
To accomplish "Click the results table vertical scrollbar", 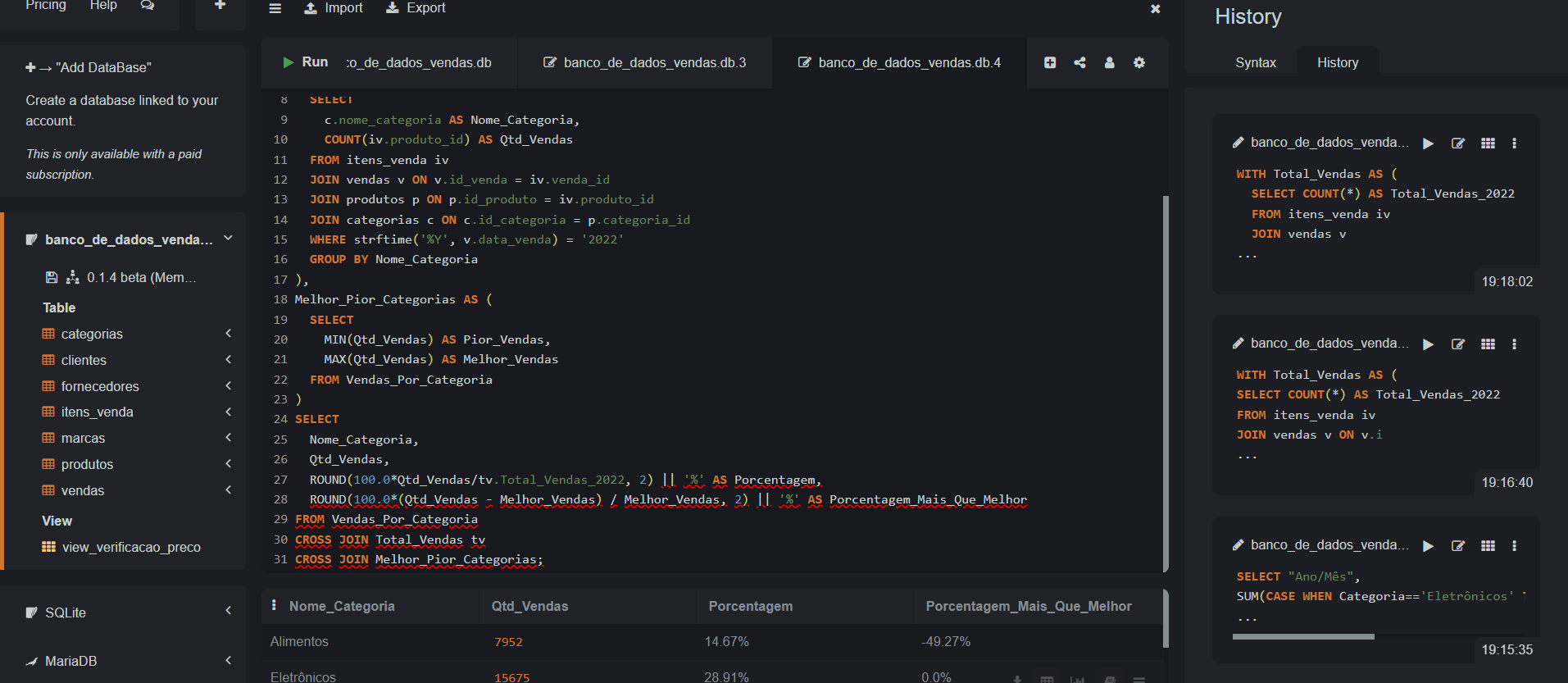I will tap(1166, 618).
